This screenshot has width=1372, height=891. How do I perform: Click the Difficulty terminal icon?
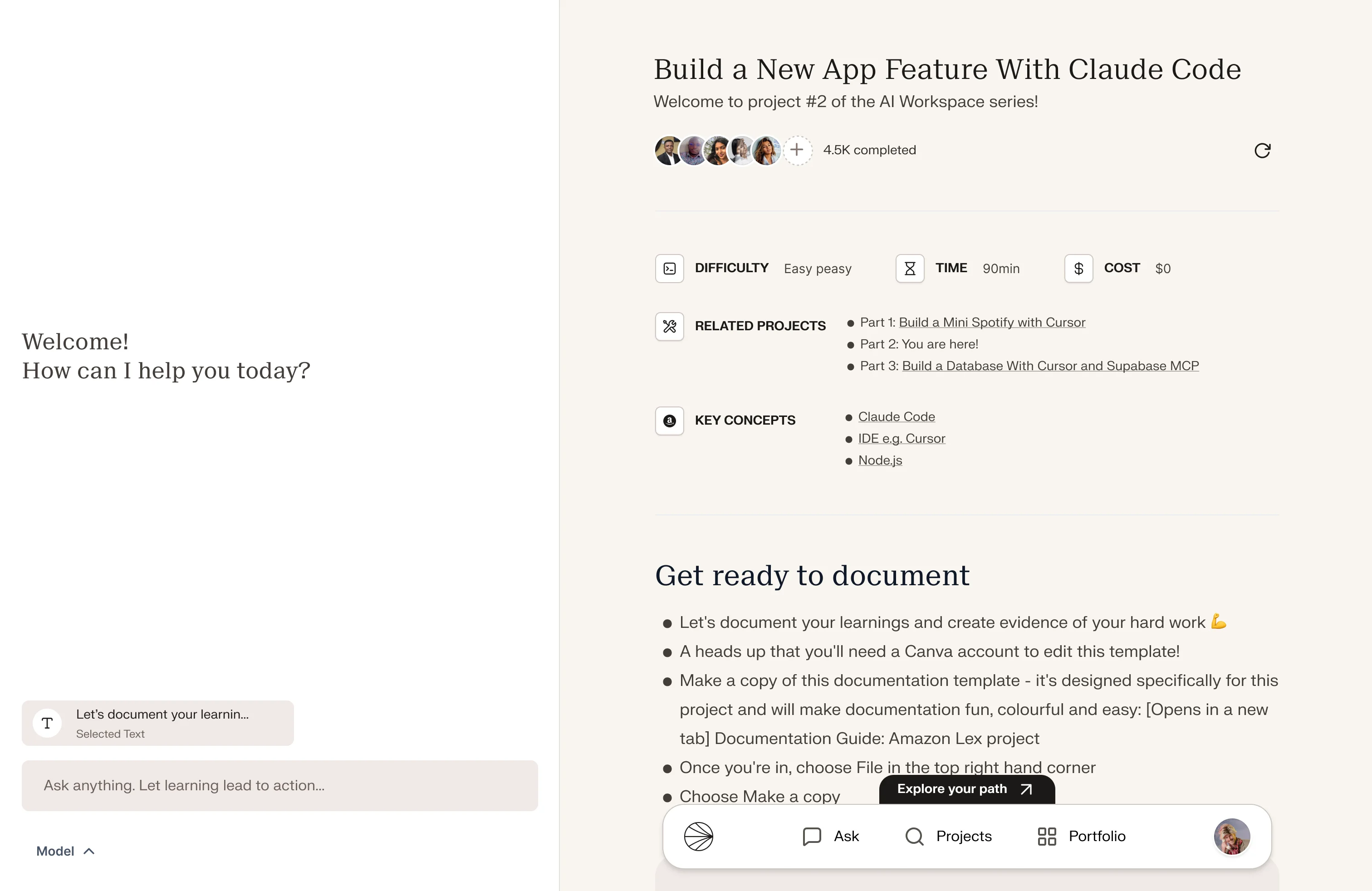pos(669,269)
